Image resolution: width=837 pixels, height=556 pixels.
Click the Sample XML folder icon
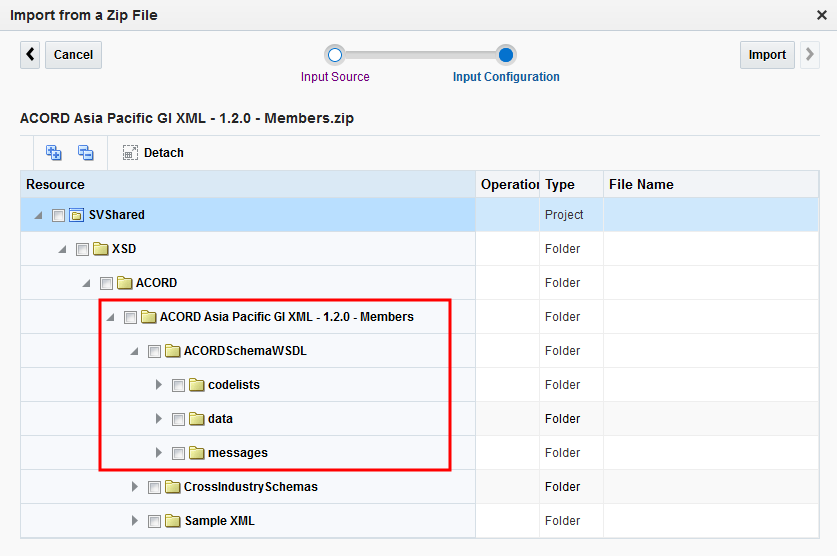point(172,521)
